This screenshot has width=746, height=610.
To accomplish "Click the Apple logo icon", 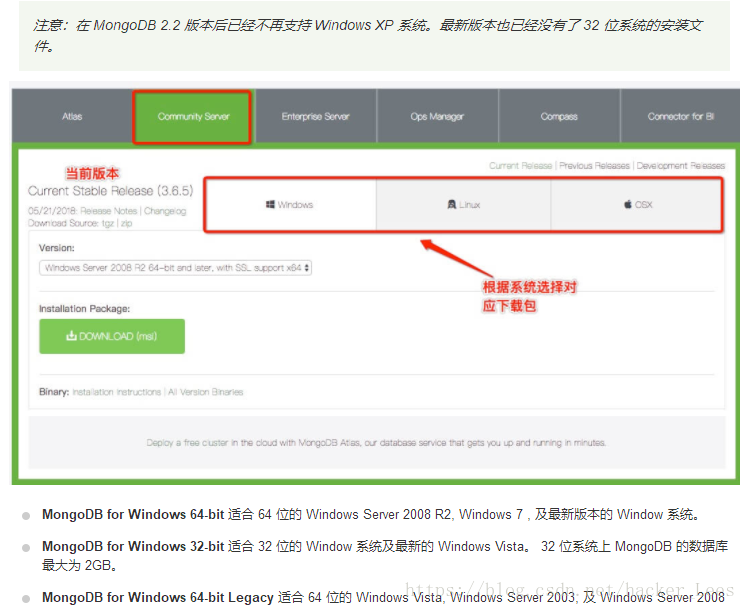I will 628,204.
